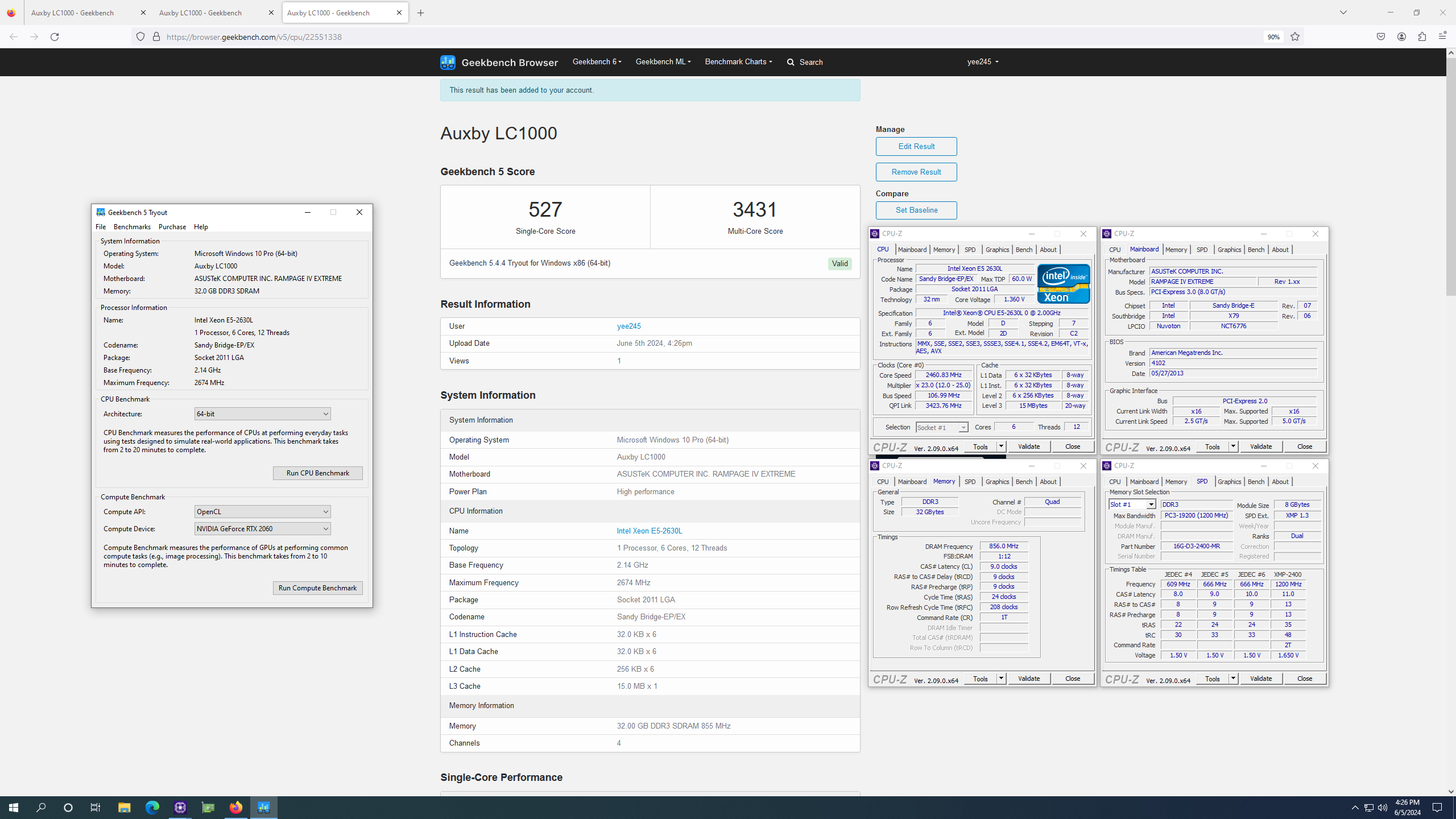
Task: Open the extensions puzzle icon
Action: [1422, 36]
